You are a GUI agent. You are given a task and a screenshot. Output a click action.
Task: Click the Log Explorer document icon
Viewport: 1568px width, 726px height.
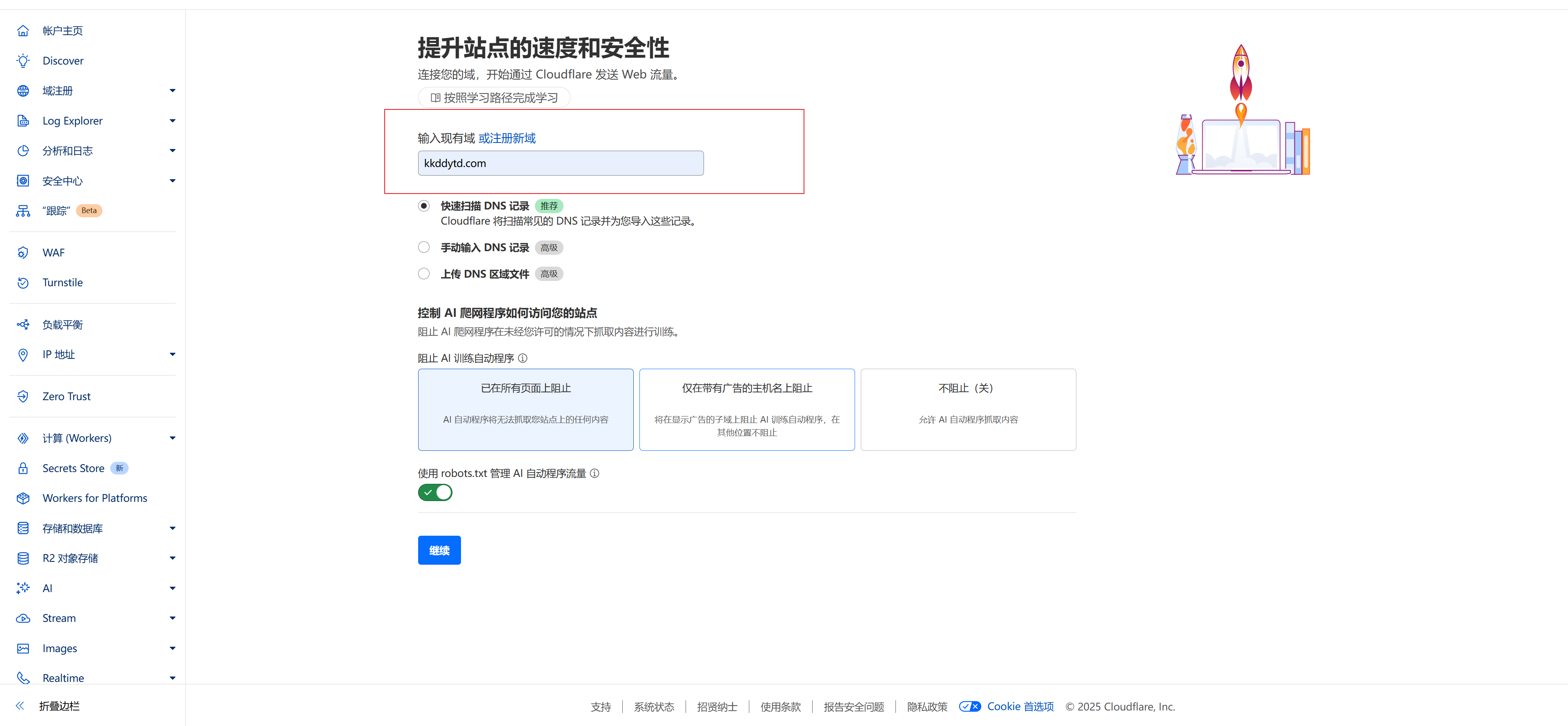(x=23, y=120)
